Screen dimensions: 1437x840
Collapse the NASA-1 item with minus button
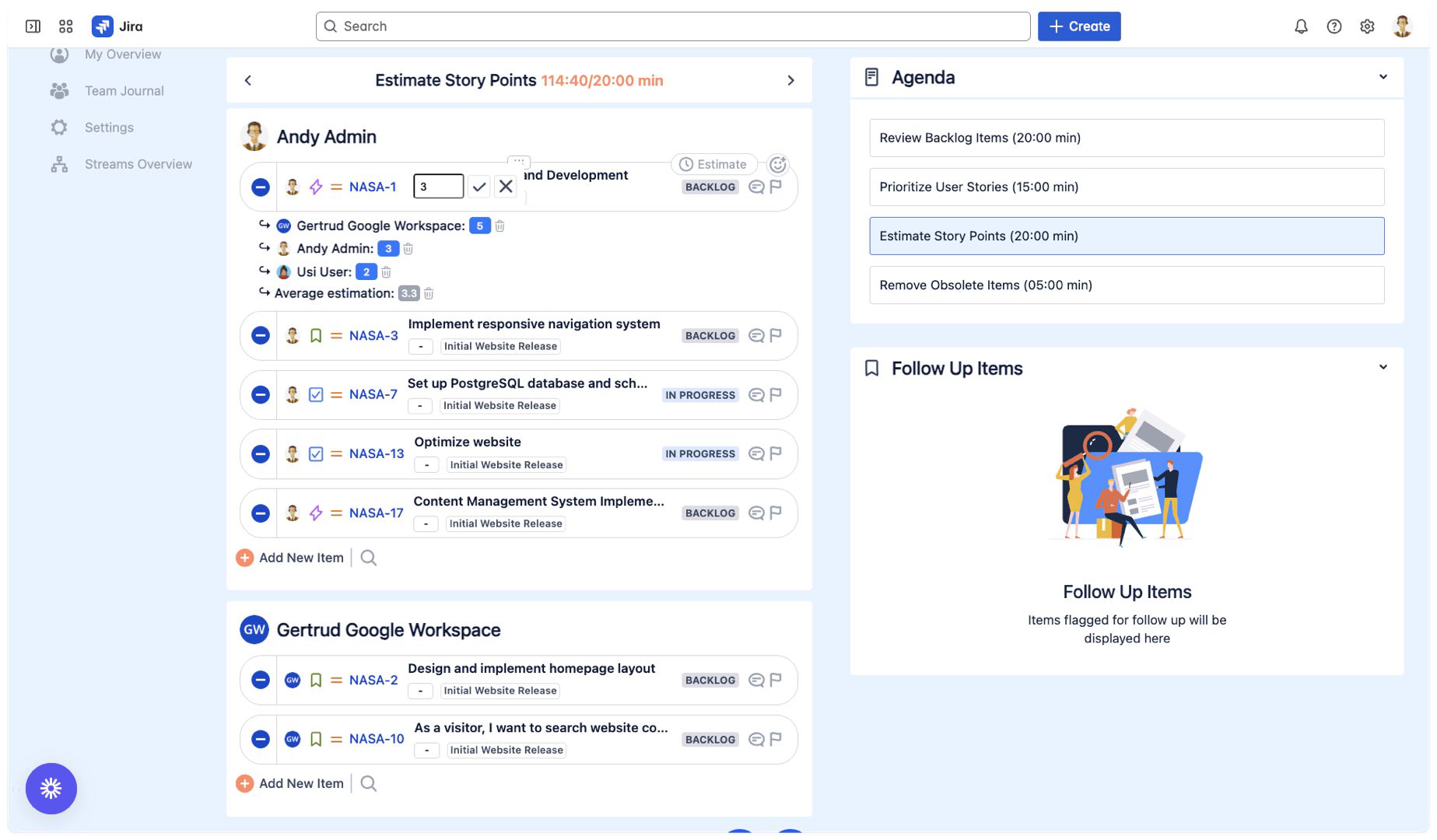click(261, 187)
